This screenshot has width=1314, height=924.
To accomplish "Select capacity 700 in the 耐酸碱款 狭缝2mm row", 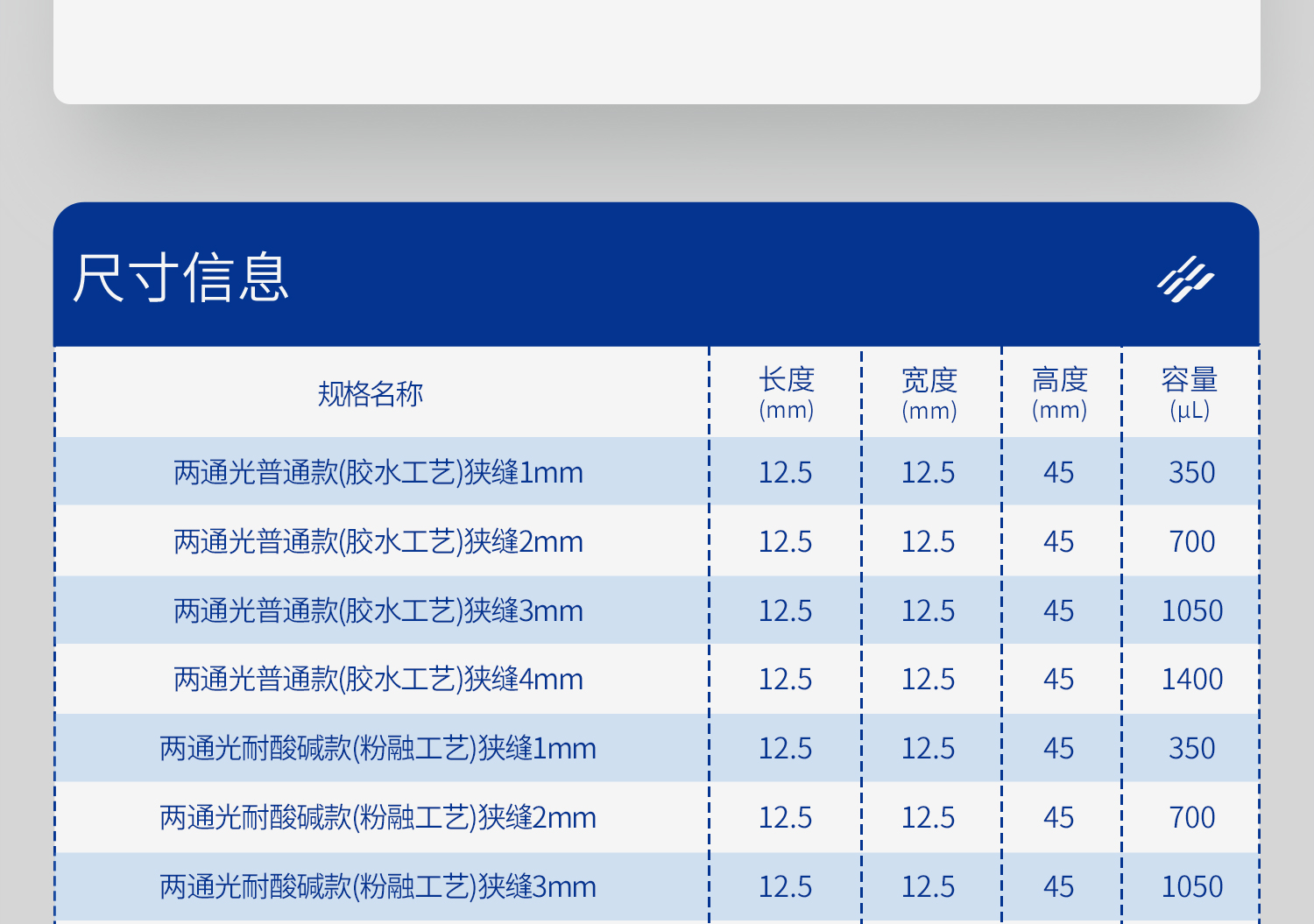I will click(1191, 818).
